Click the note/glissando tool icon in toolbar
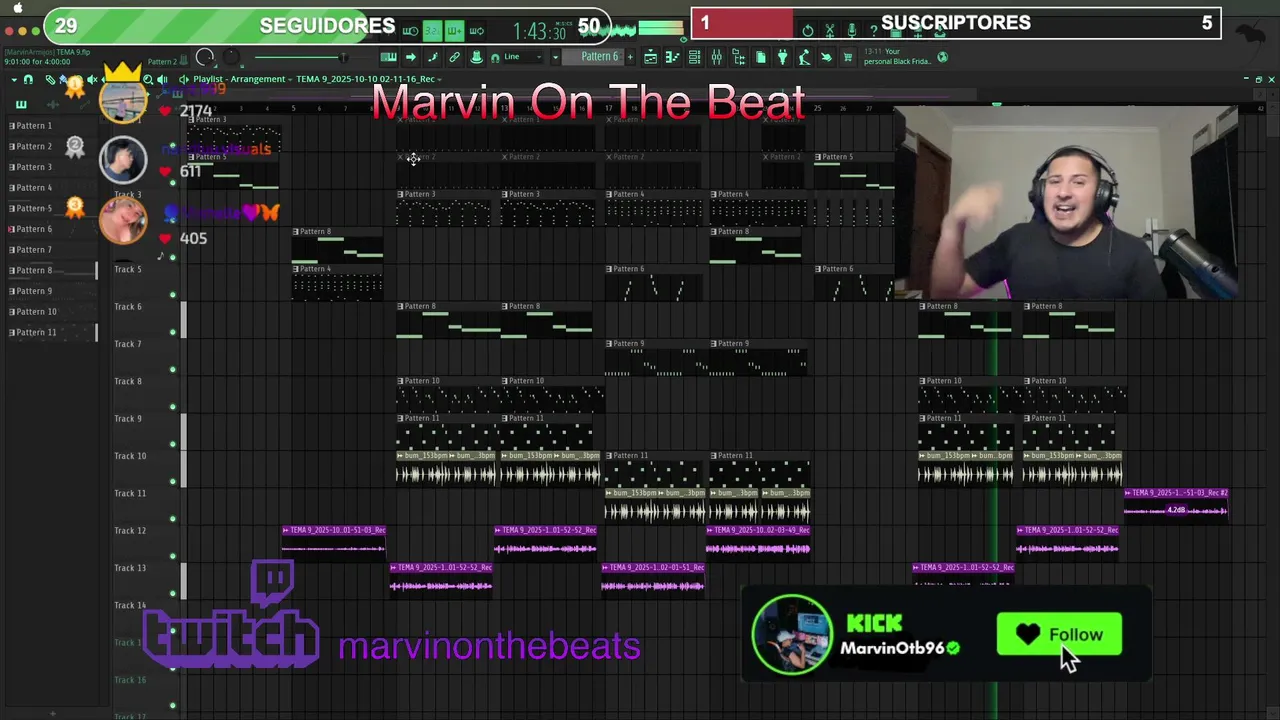1280x720 pixels. 433,57
